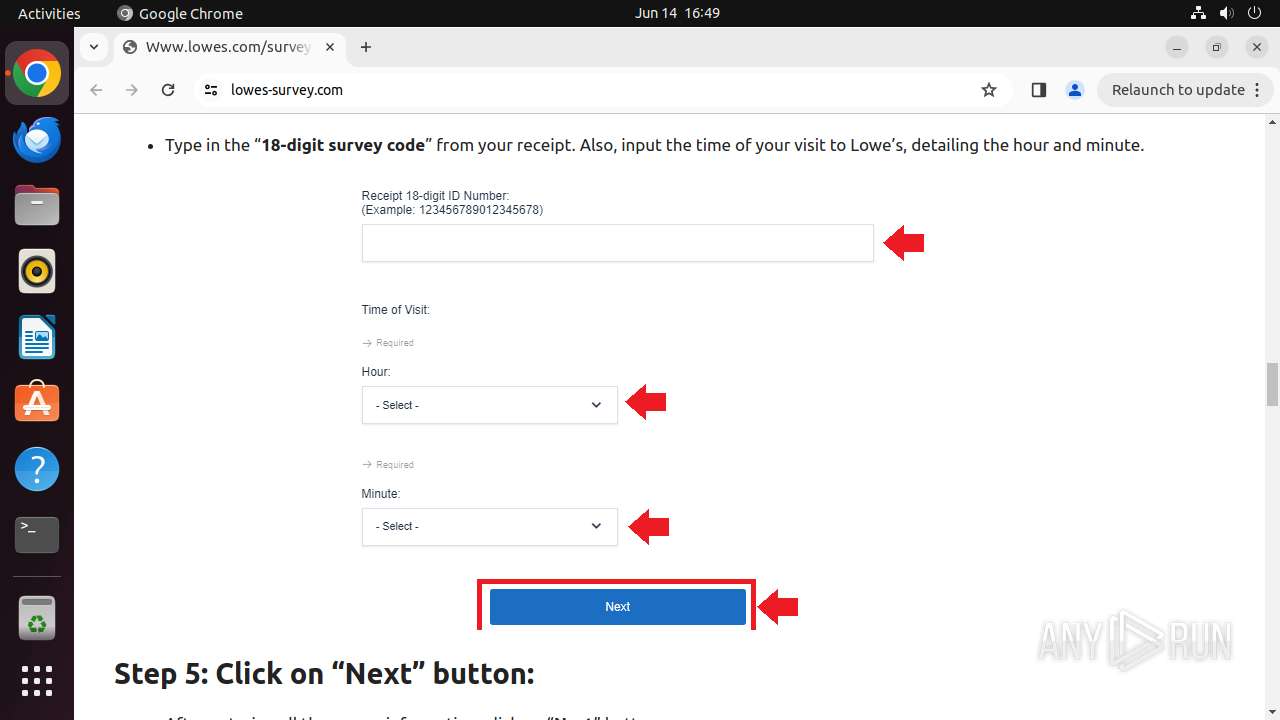
Task: View site information icon in address bar
Action: (210, 90)
